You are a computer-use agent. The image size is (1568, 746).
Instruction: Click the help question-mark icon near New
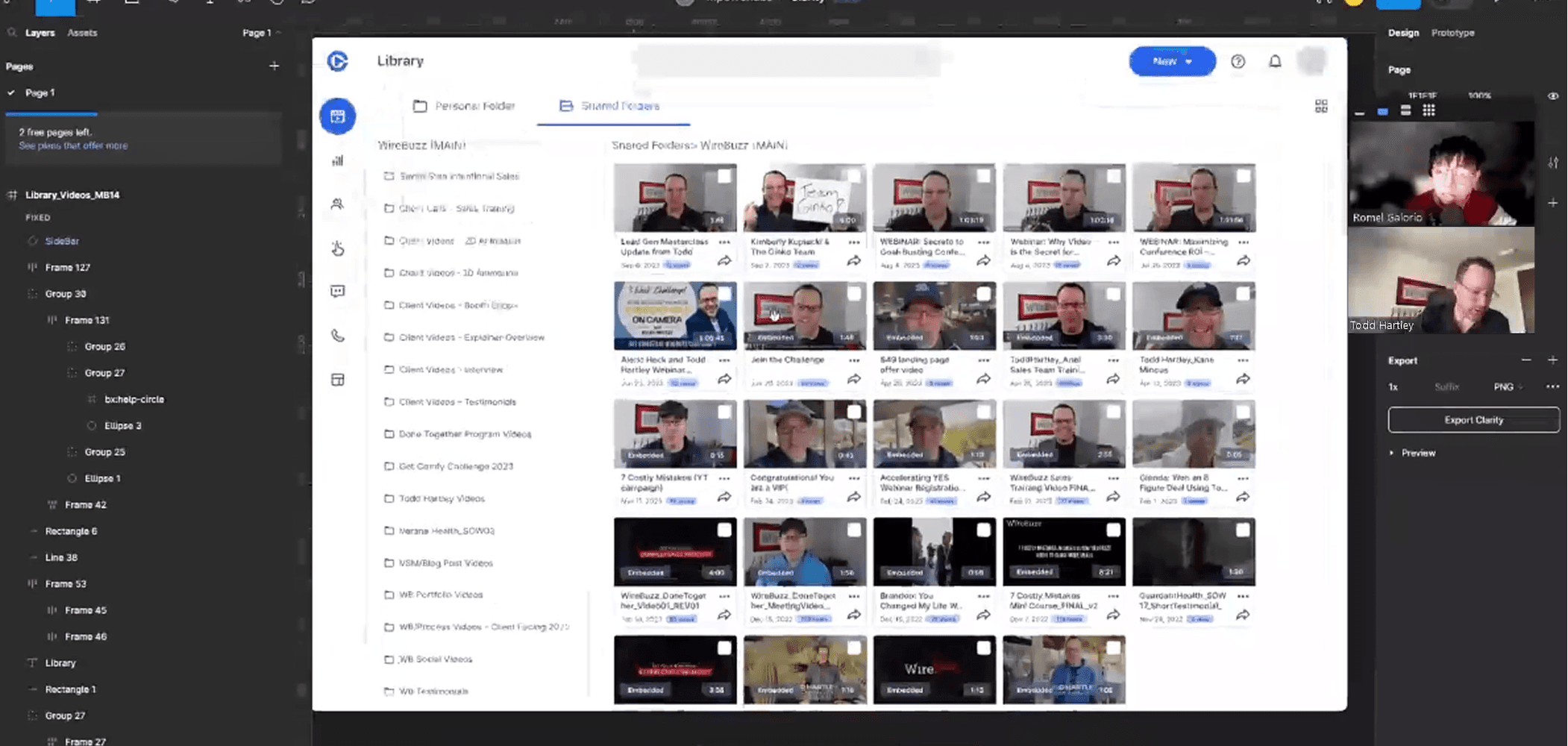1238,62
